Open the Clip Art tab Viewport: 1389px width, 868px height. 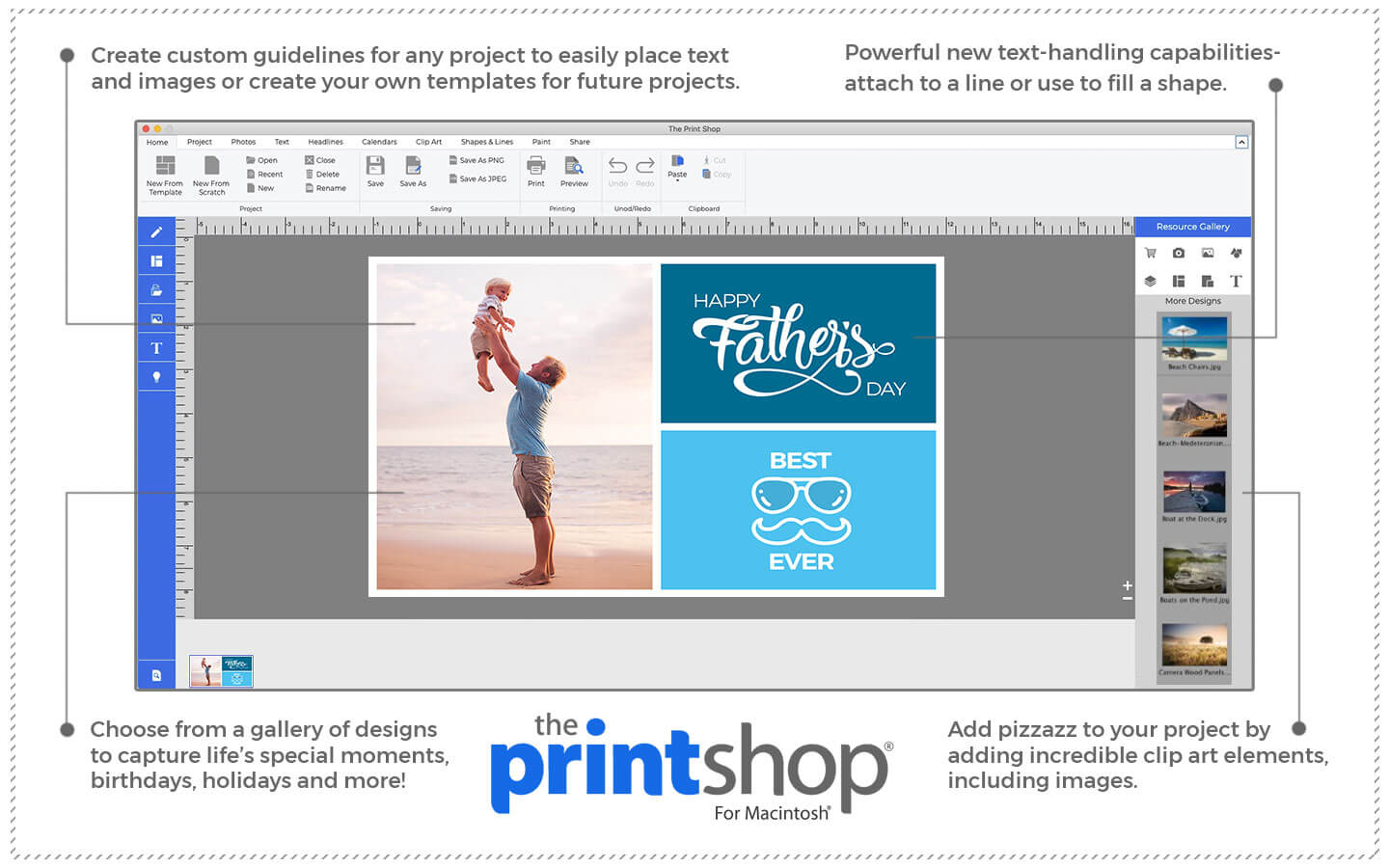[x=428, y=142]
